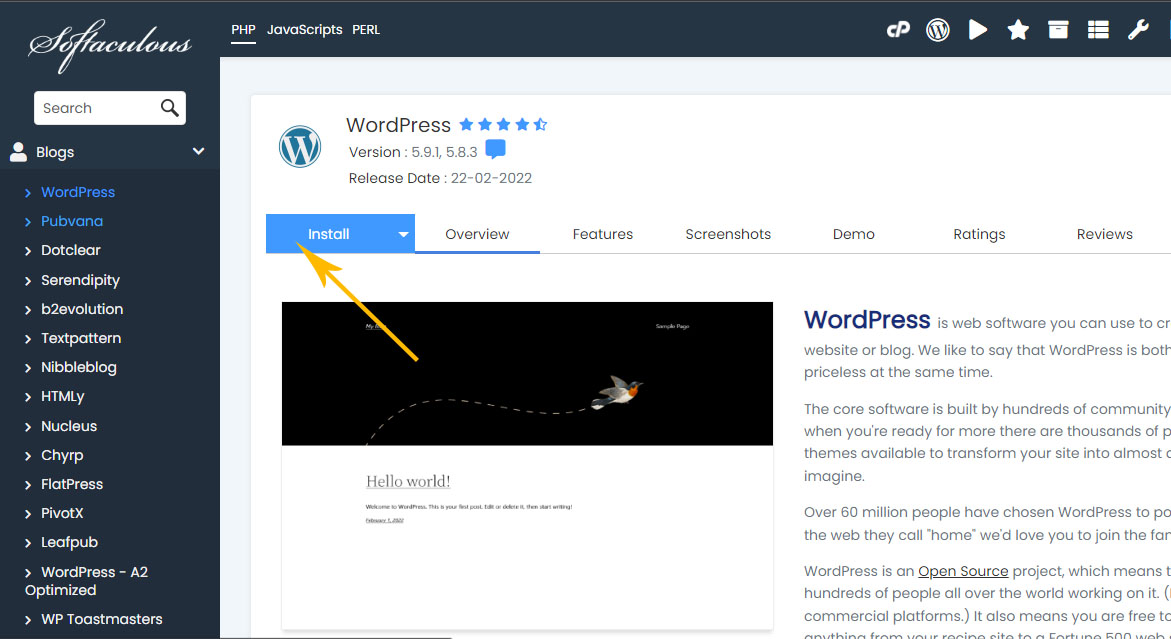Viewport: 1171px width, 639px height.
Task: Click the 'Release Date : 22-02-2022' text
Action: 440,178
